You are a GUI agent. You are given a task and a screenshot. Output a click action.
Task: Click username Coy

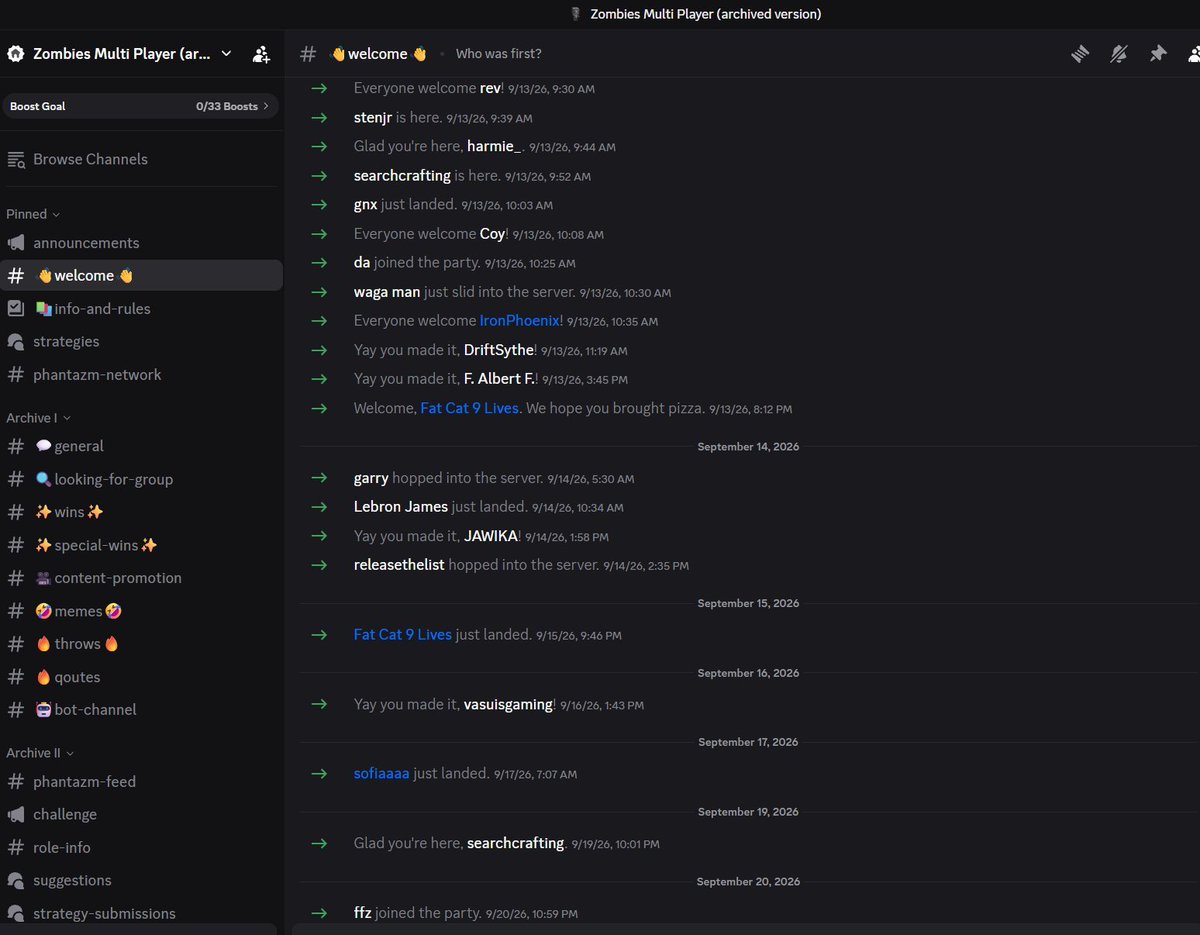pos(492,234)
